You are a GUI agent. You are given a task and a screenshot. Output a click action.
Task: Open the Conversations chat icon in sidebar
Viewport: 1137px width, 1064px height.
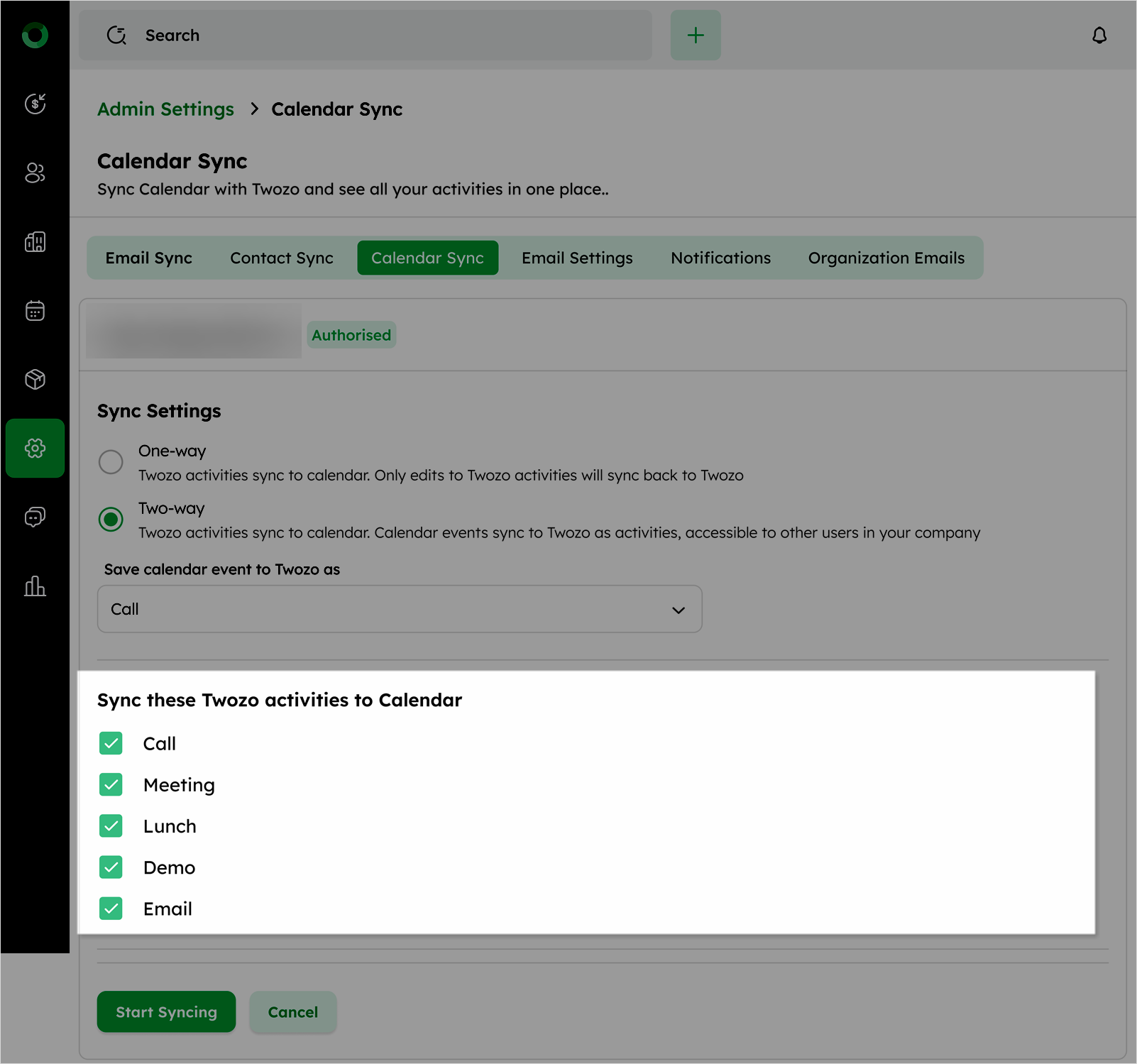pyautogui.click(x=35, y=517)
